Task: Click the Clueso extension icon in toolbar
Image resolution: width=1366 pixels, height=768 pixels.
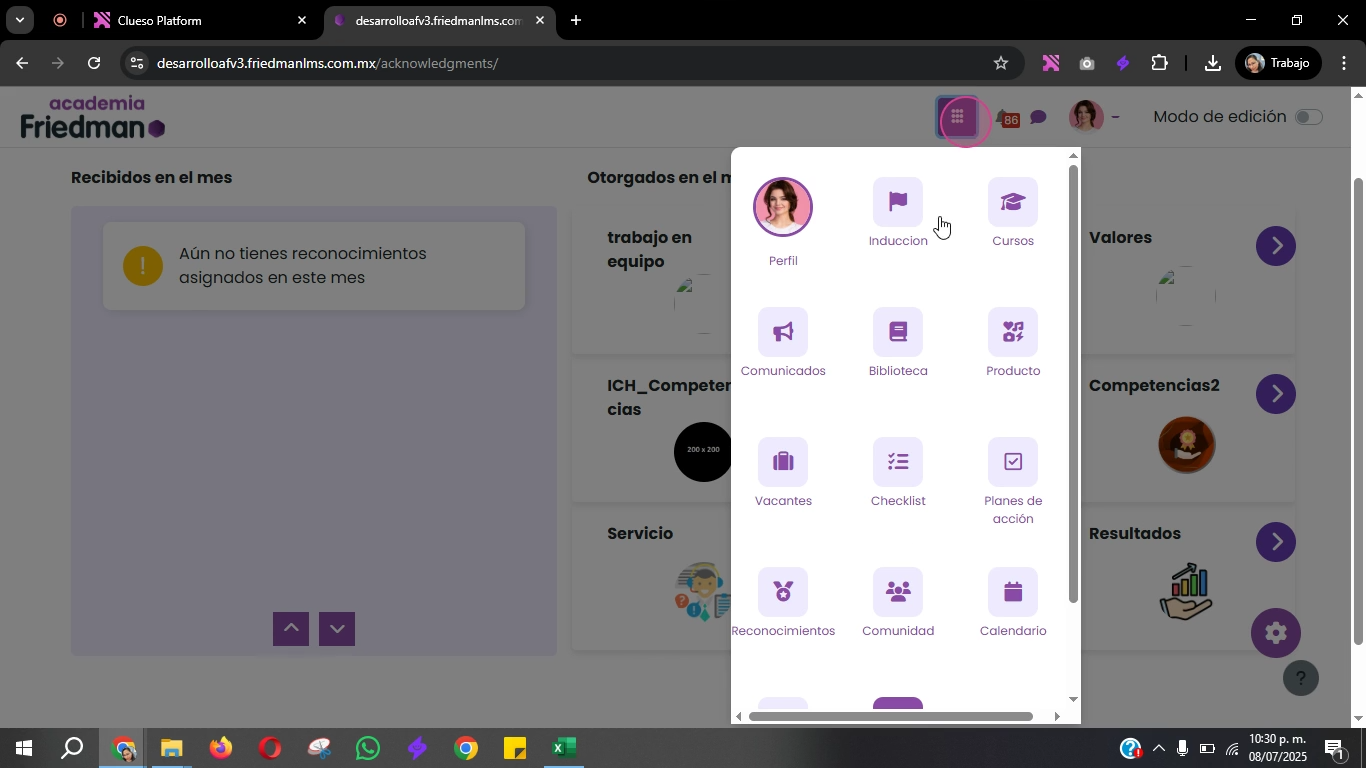Action: pyautogui.click(x=1050, y=63)
